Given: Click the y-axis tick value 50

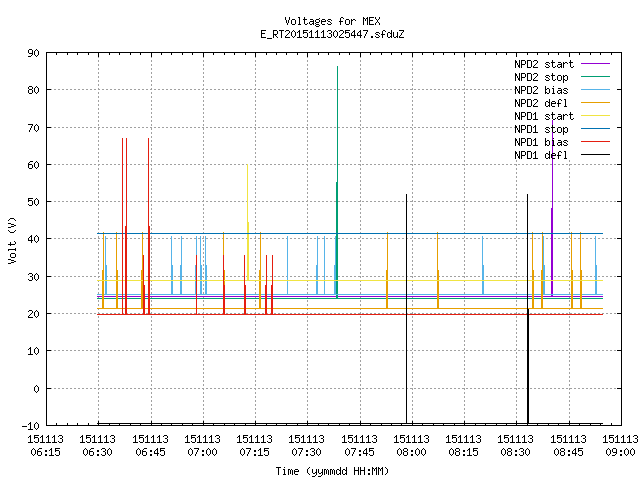Looking at the screenshot, I should (33, 202).
